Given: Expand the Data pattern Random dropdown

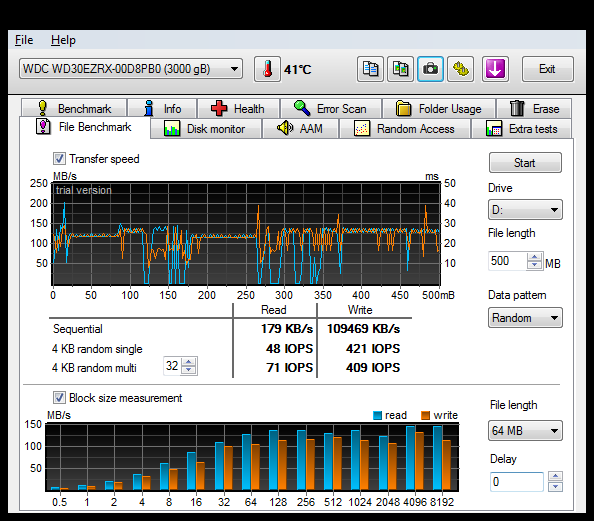Looking at the screenshot, I should 525,318.
